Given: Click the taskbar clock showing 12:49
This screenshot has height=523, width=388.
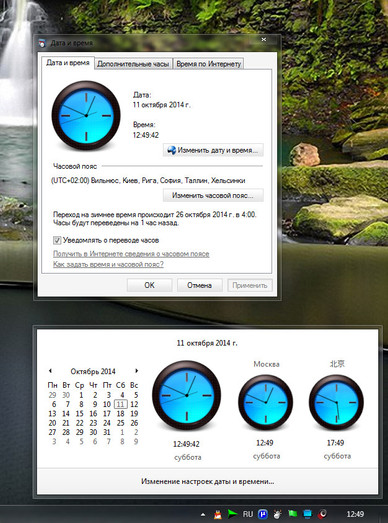Looking at the screenshot, I should (x=355, y=514).
